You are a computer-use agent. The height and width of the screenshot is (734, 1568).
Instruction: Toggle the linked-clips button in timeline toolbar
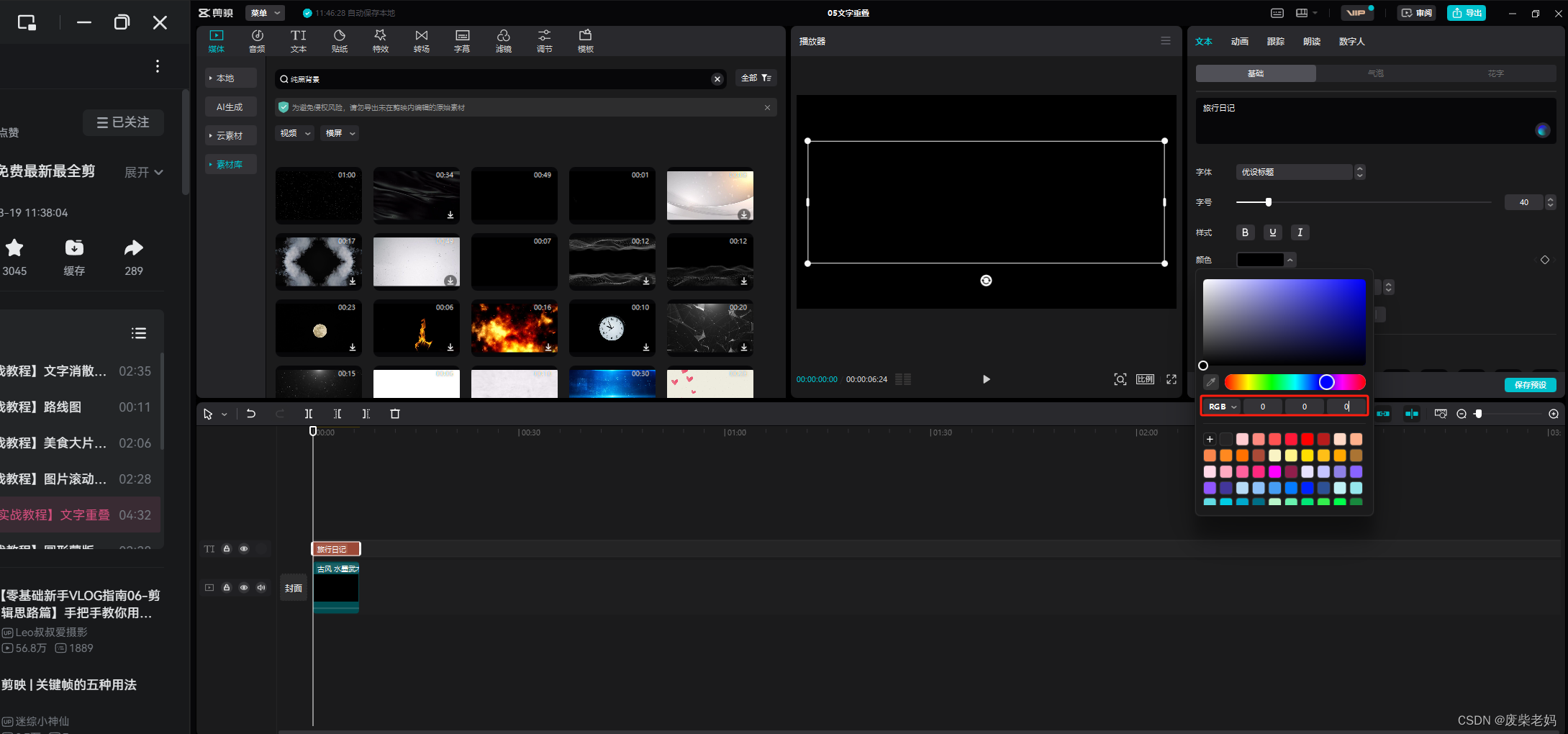1383,414
